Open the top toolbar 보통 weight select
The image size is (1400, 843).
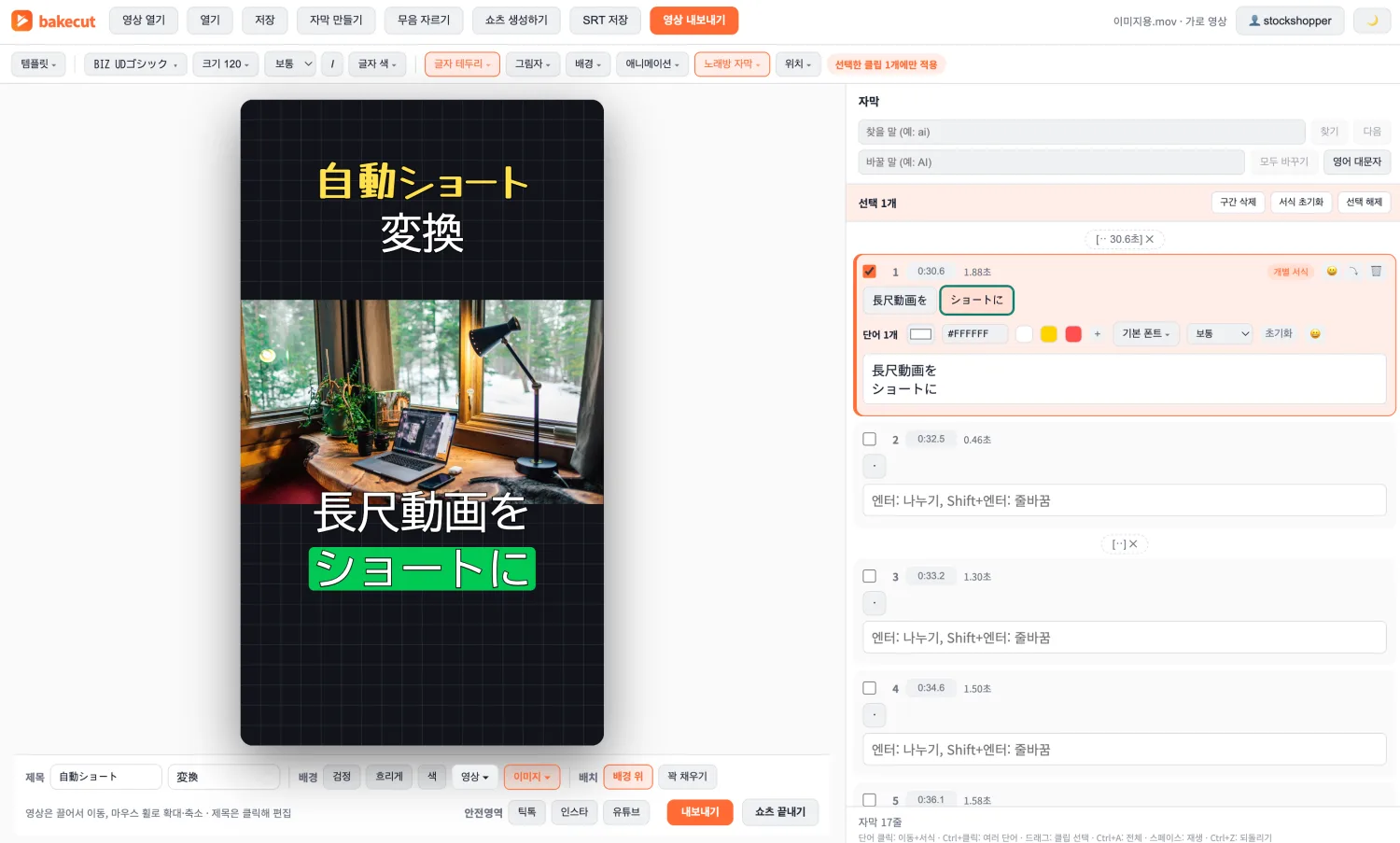[x=290, y=64]
